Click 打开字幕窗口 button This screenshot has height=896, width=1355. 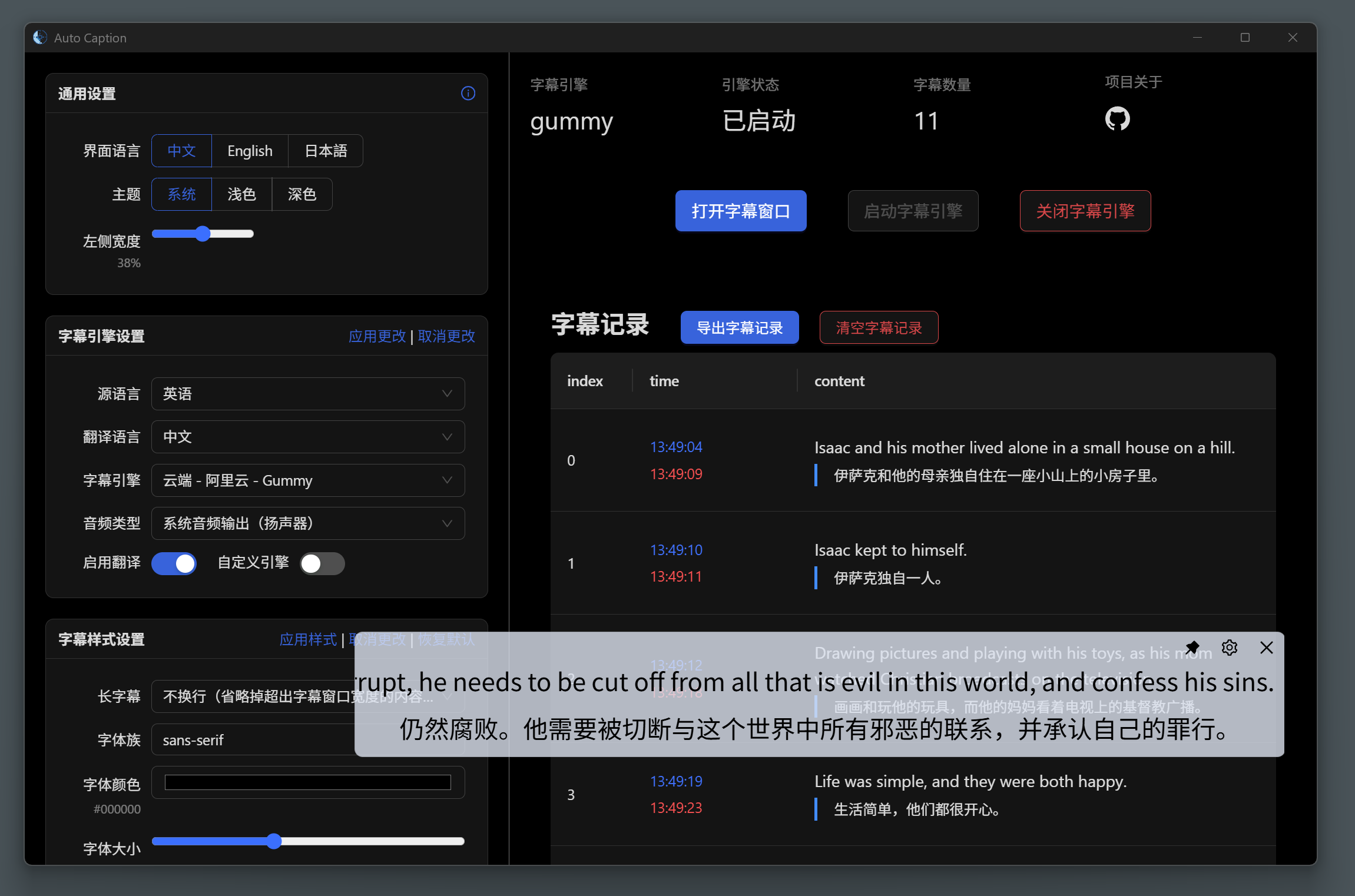click(x=741, y=211)
